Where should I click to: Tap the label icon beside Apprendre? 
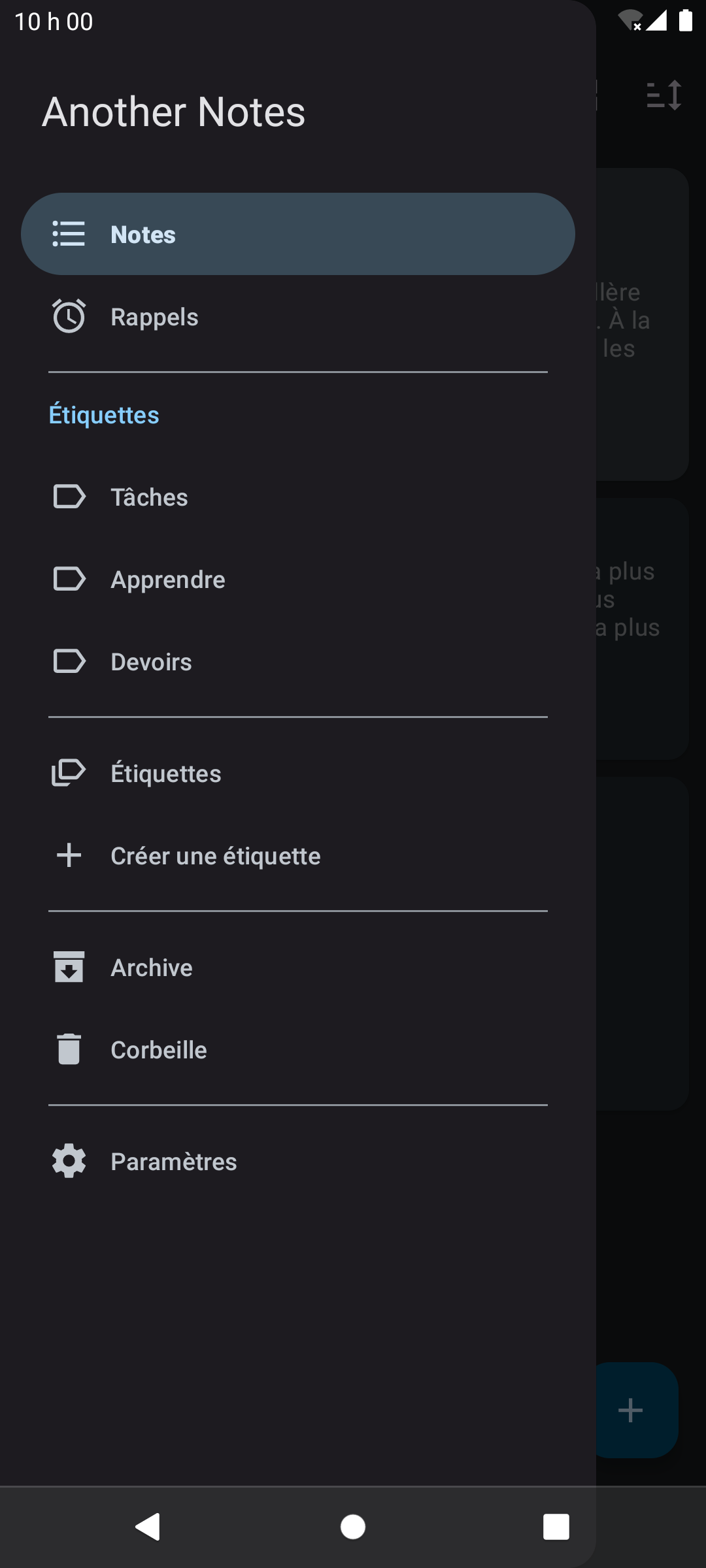pyautogui.click(x=69, y=579)
